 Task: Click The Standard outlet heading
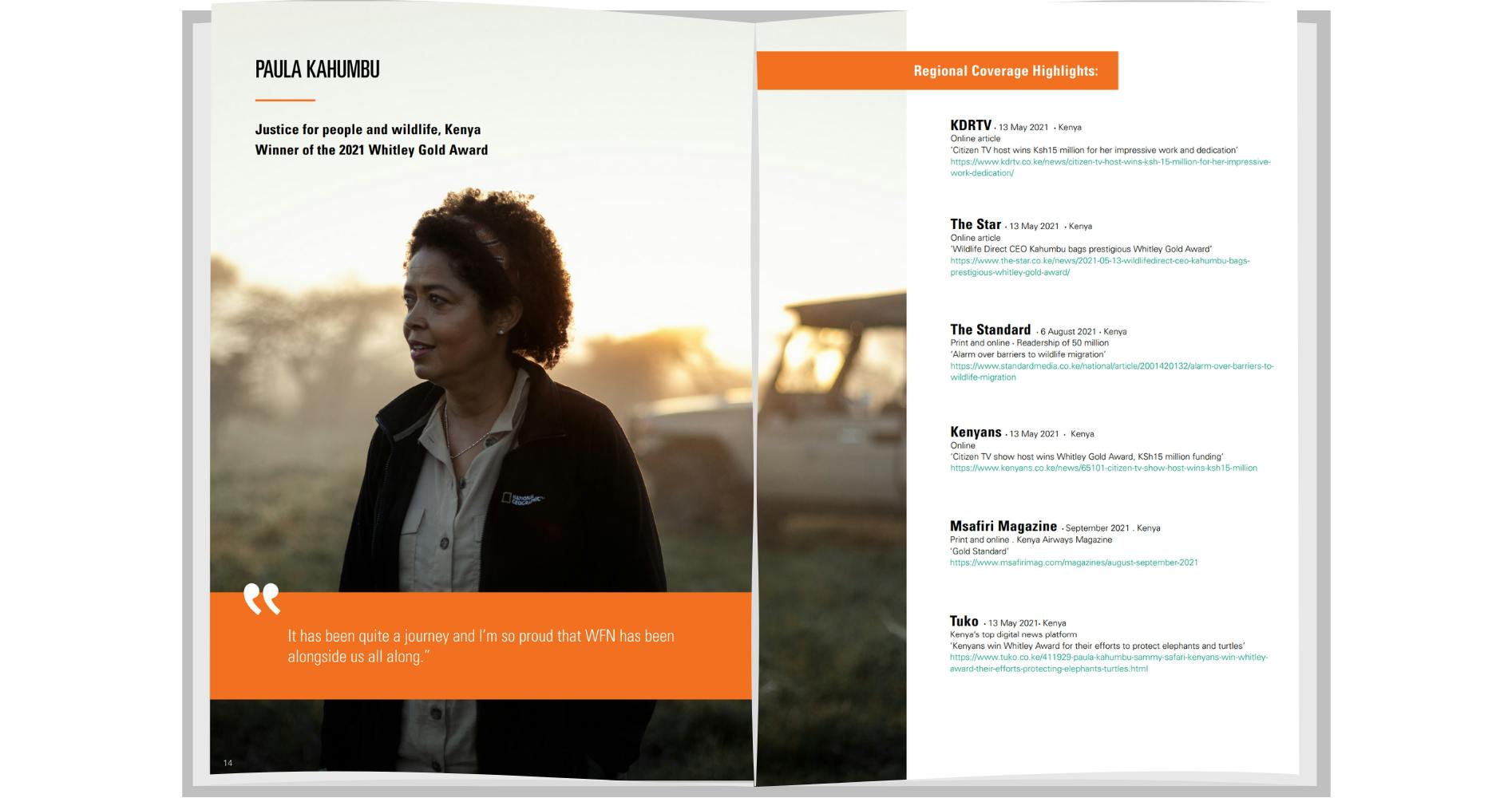click(990, 330)
